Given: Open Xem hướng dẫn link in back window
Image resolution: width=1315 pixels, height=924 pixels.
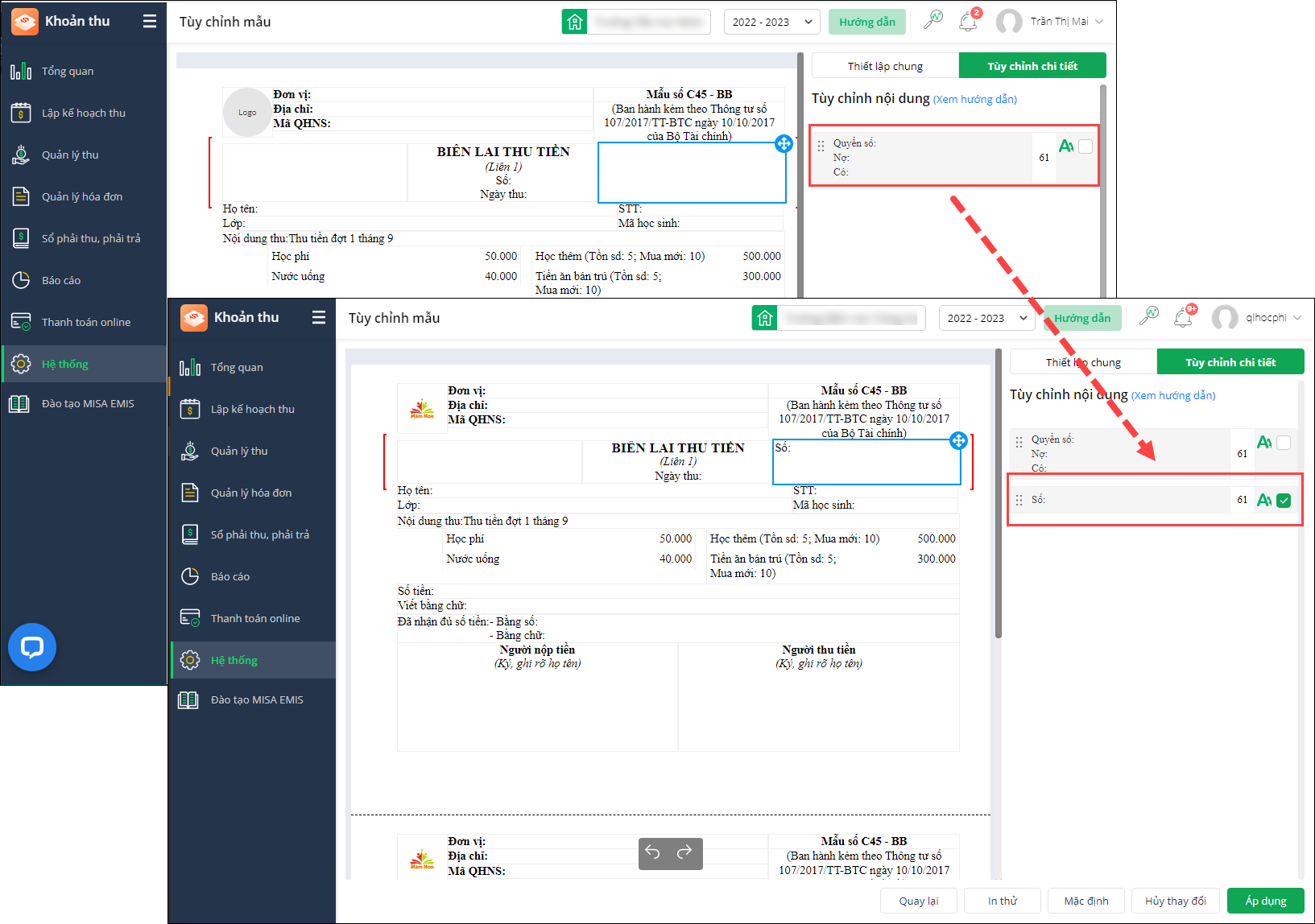Looking at the screenshot, I should coord(975,100).
